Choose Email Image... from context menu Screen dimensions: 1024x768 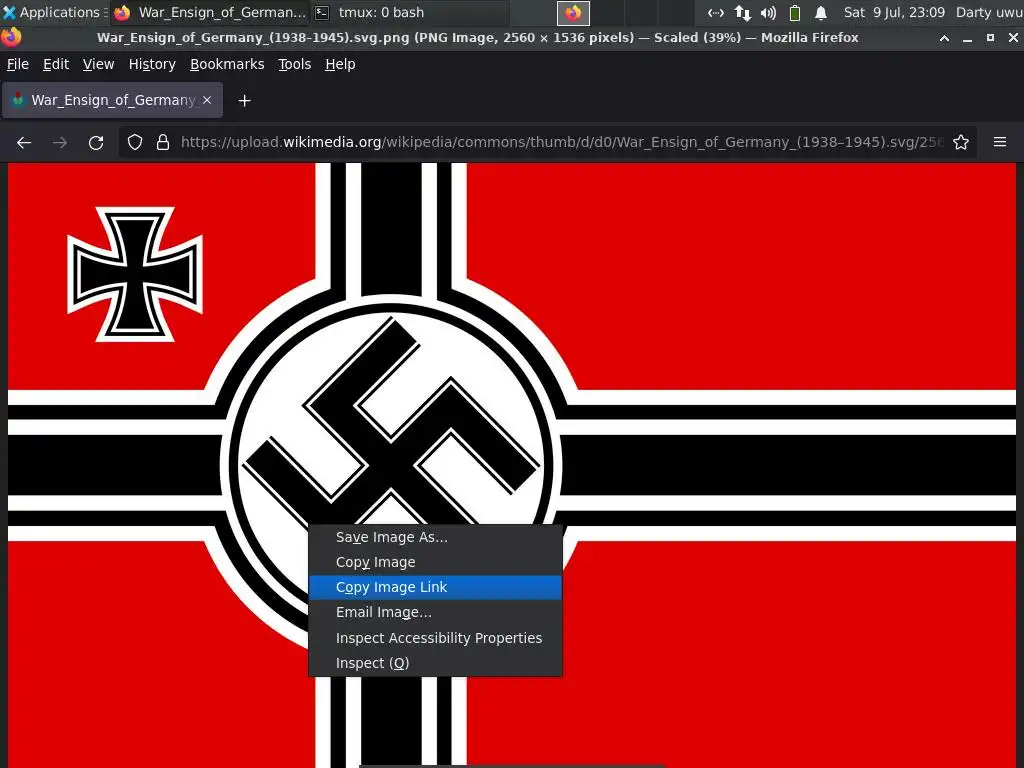click(435, 613)
